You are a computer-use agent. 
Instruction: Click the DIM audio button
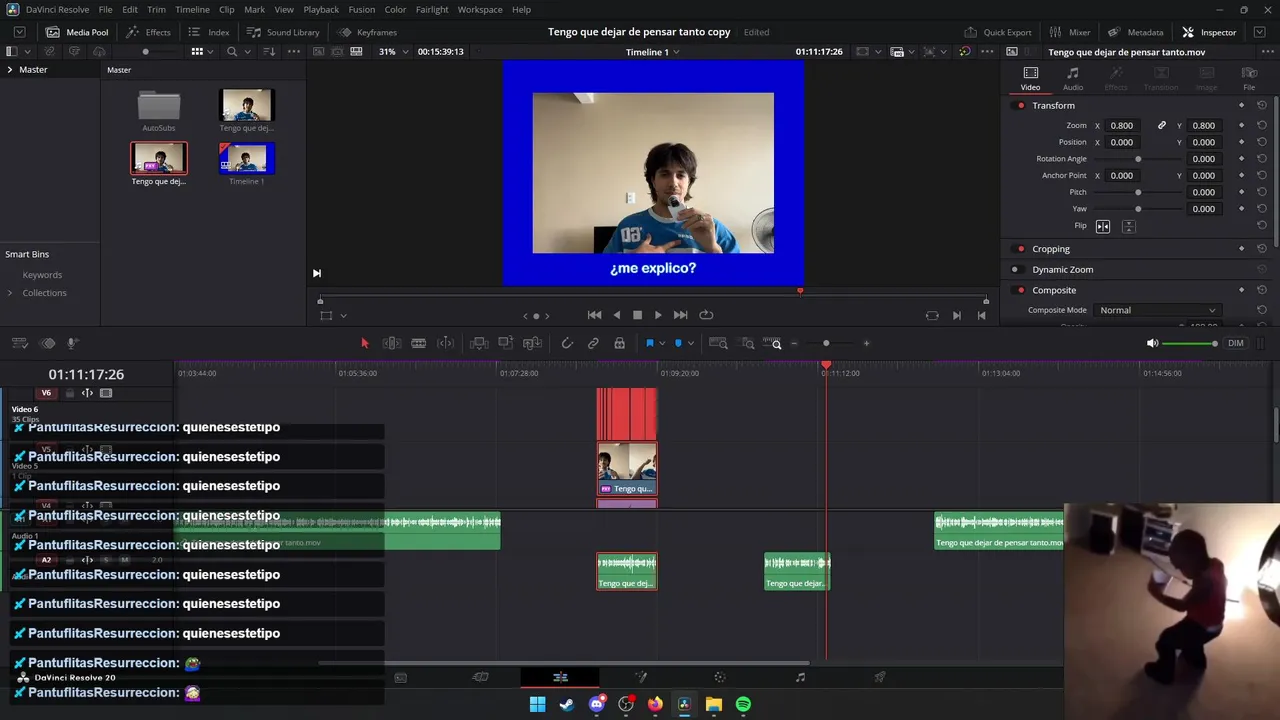[1236, 344]
